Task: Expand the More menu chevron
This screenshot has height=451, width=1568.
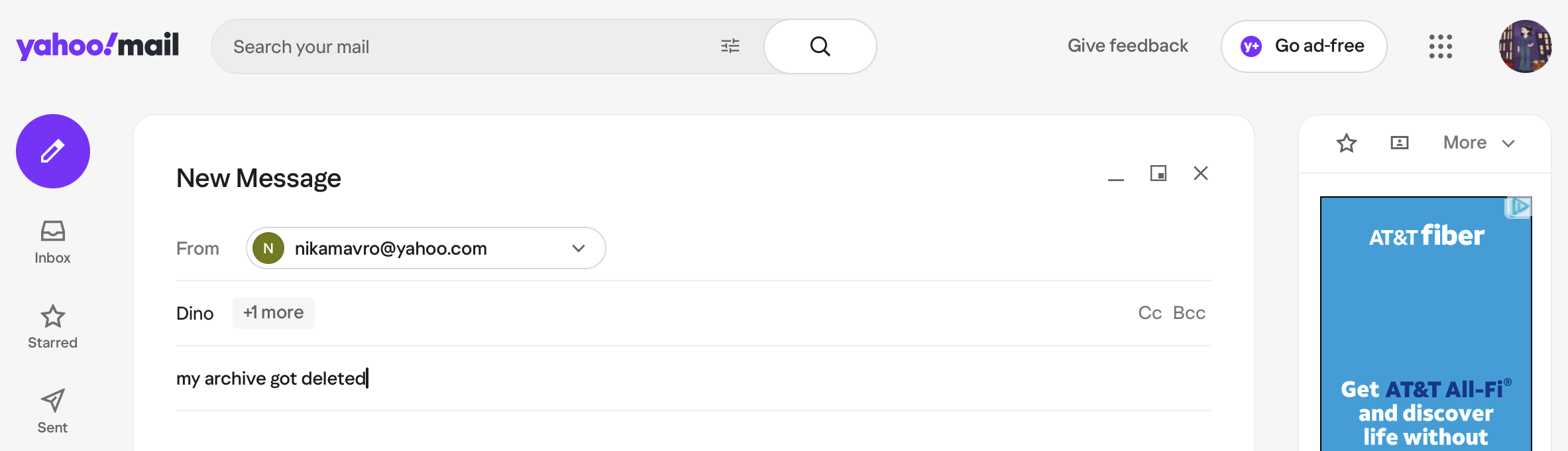Action: pyautogui.click(x=1509, y=144)
